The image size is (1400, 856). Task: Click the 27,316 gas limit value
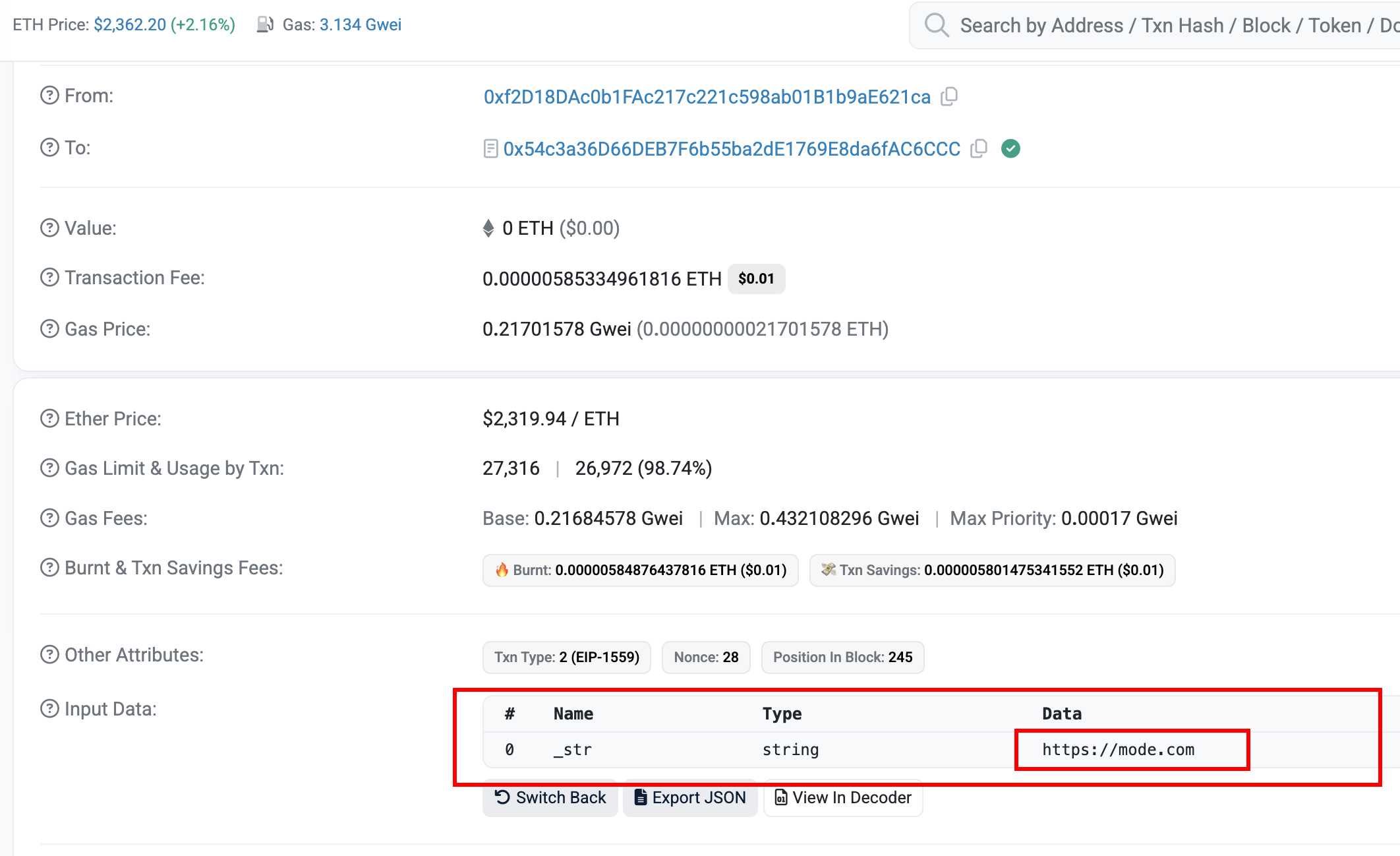point(511,468)
